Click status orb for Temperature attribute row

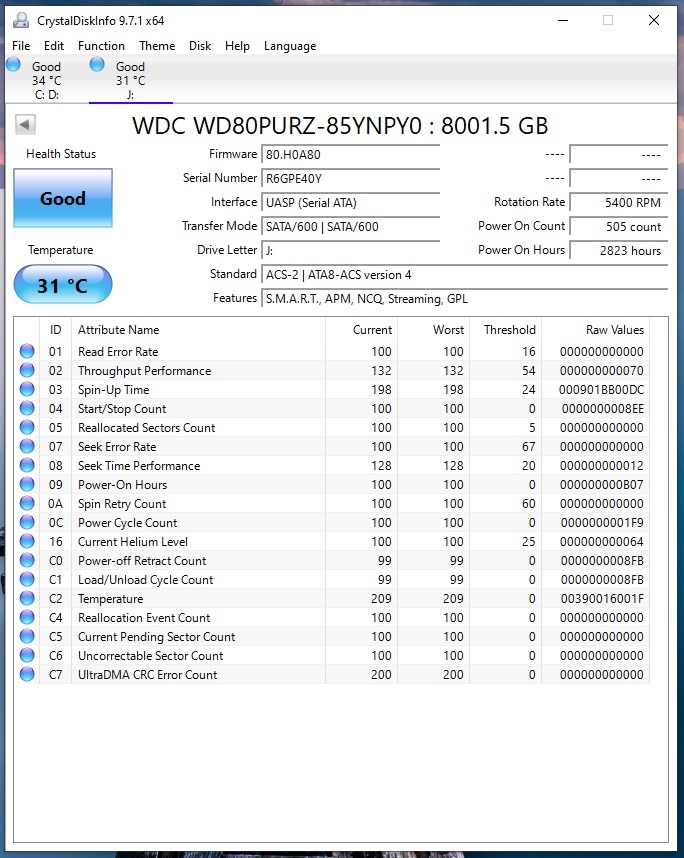click(x=27, y=598)
